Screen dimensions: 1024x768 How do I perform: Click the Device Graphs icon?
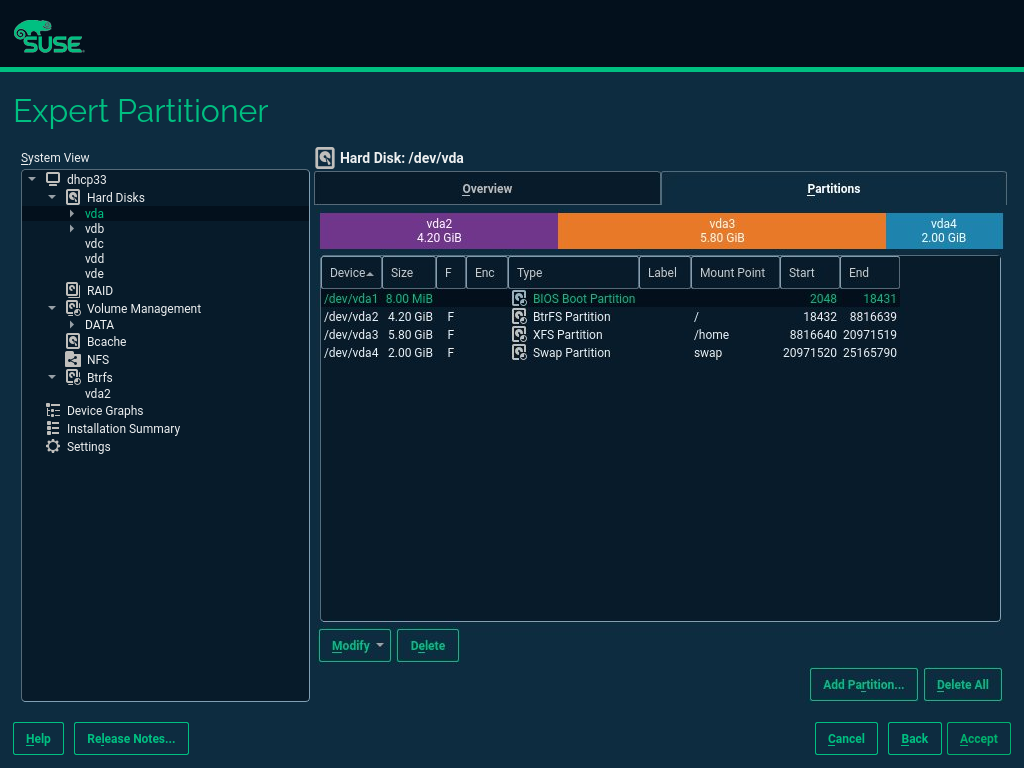[53, 410]
